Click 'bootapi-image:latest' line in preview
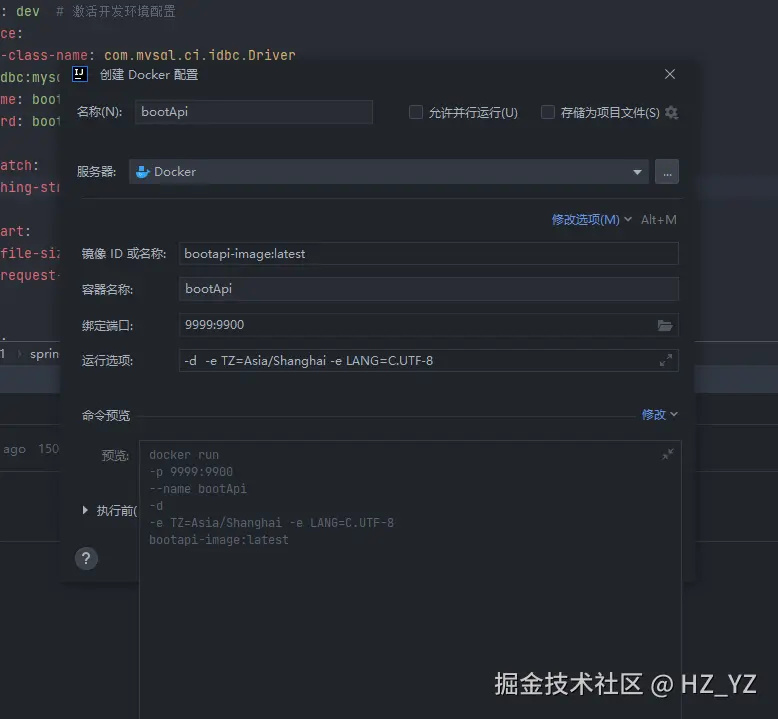Screen dimensions: 778x719 point(219,540)
